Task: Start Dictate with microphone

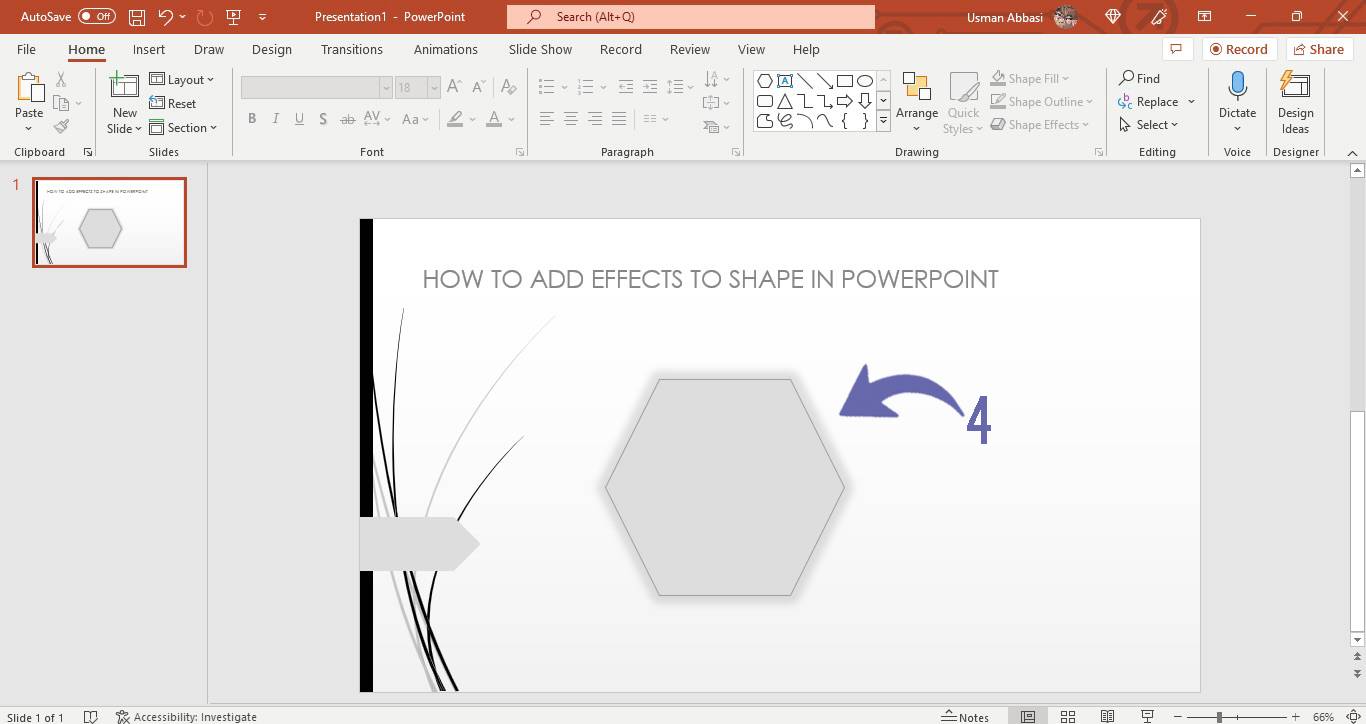Action: click(x=1237, y=103)
